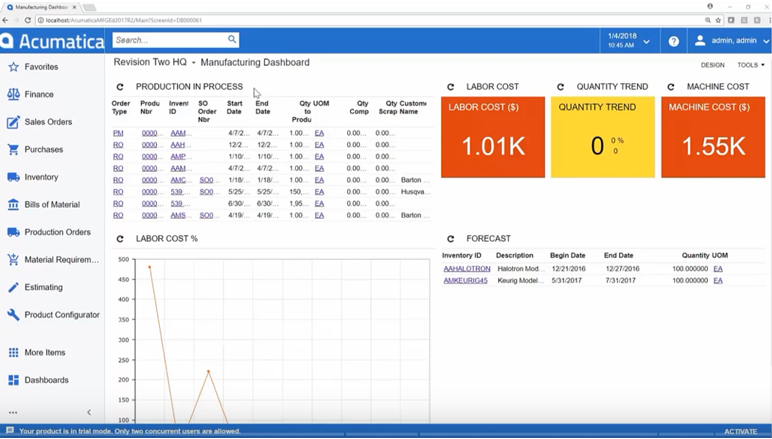Click the Machine Cost 1.55K tile

click(713, 137)
